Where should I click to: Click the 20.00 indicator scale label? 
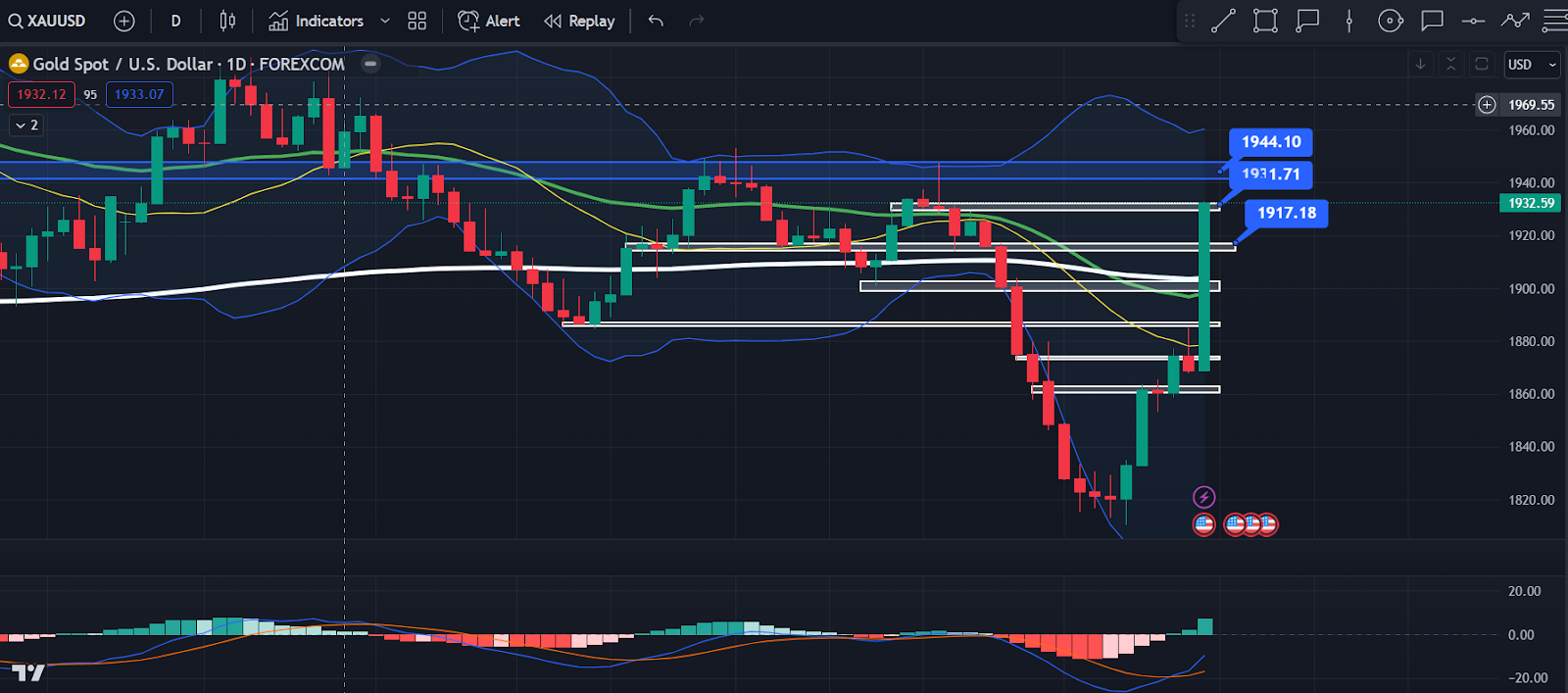click(1525, 591)
